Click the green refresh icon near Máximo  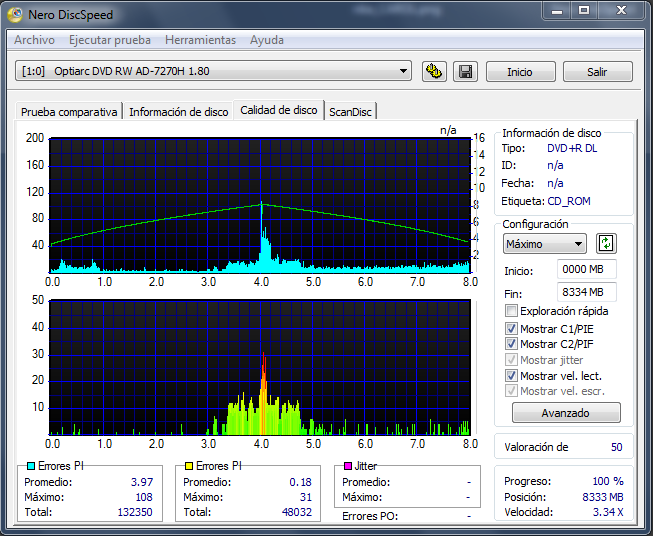click(606, 244)
